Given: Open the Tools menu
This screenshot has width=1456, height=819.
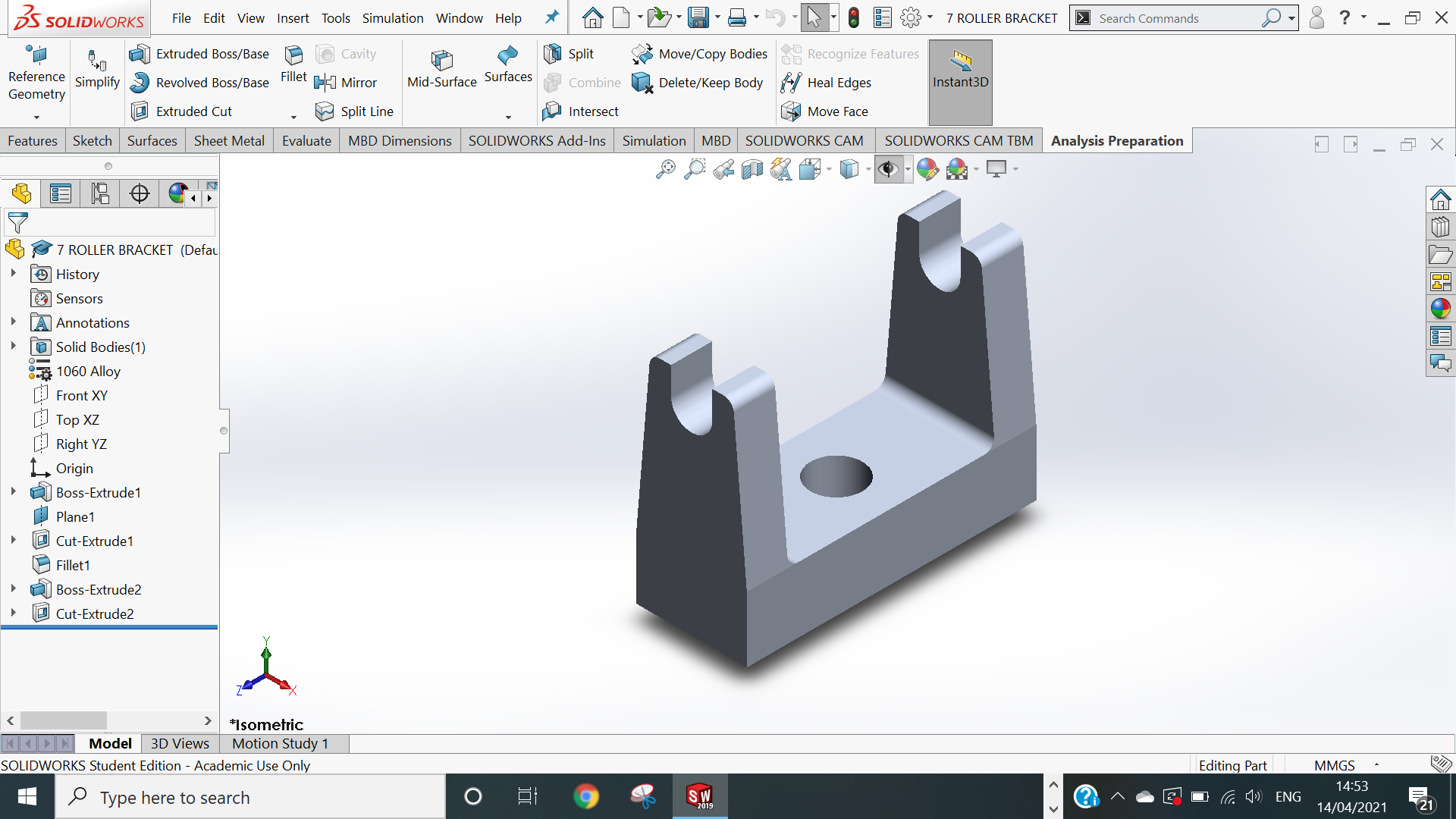Looking at the screenshot, I should (x=335, y=18).
